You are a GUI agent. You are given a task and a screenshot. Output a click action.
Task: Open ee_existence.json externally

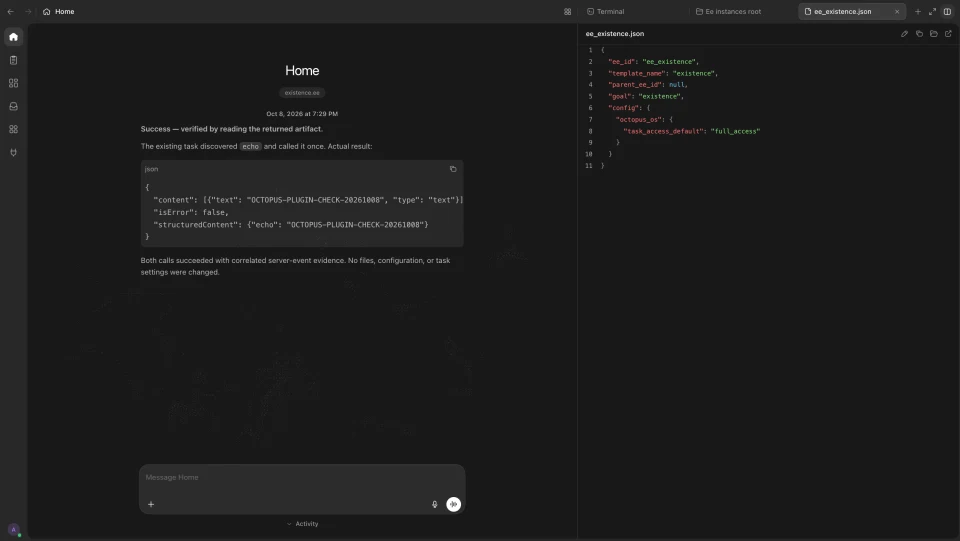(x=948, y=34)
